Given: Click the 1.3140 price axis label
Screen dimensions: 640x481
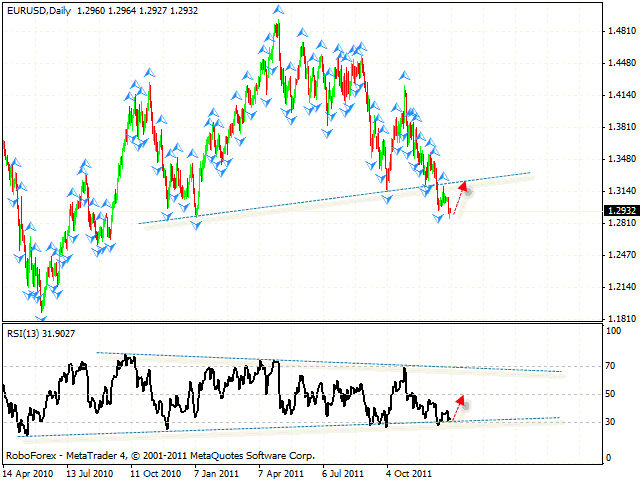Looking at the screenshot, I should (619, 191).
